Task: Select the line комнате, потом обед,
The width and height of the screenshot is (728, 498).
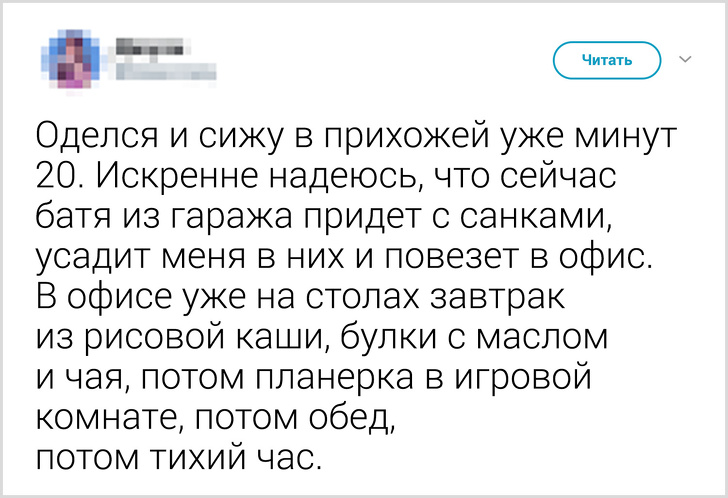Action: point(215,418)
